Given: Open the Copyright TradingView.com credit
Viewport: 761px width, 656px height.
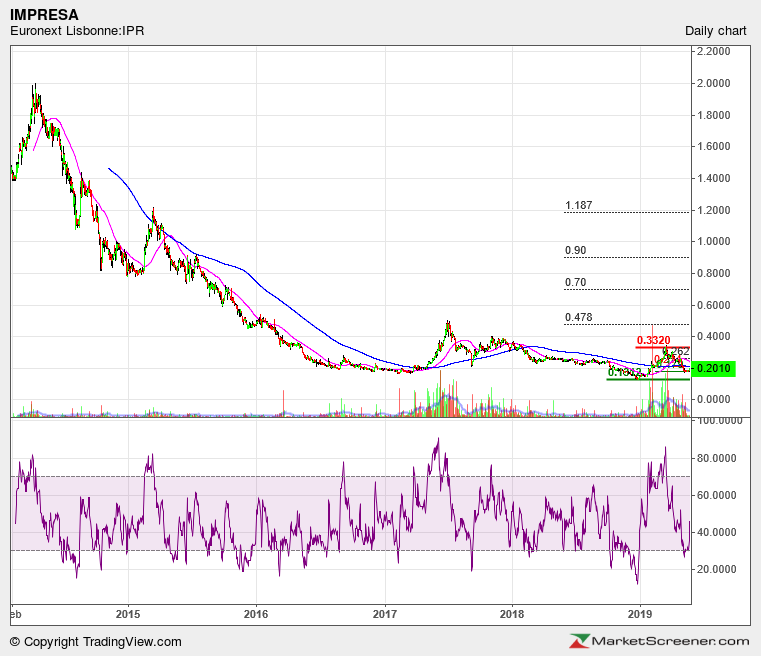Looking at the screenshot, I should pos(96,642).
